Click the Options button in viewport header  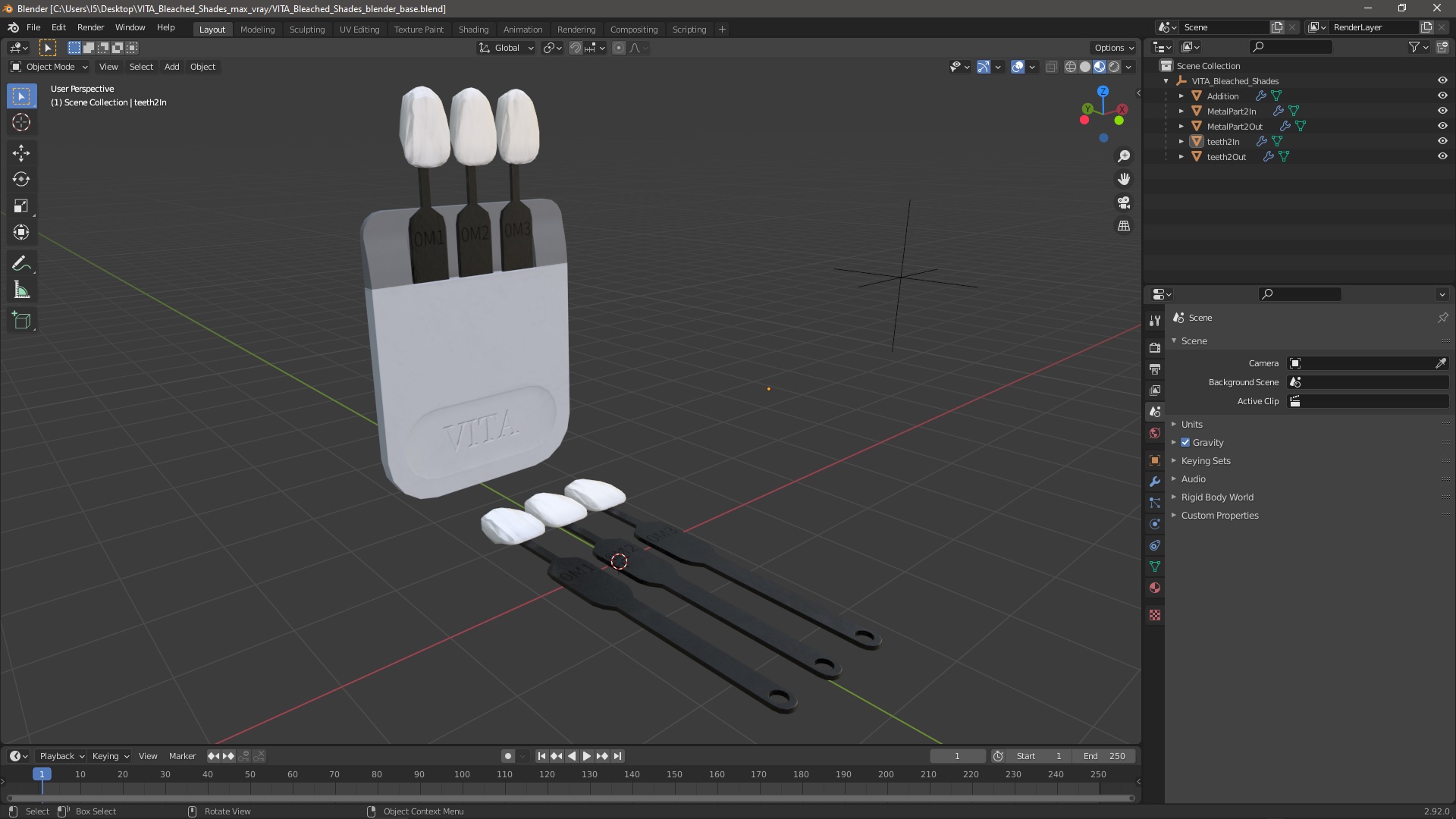(1113, 47)
